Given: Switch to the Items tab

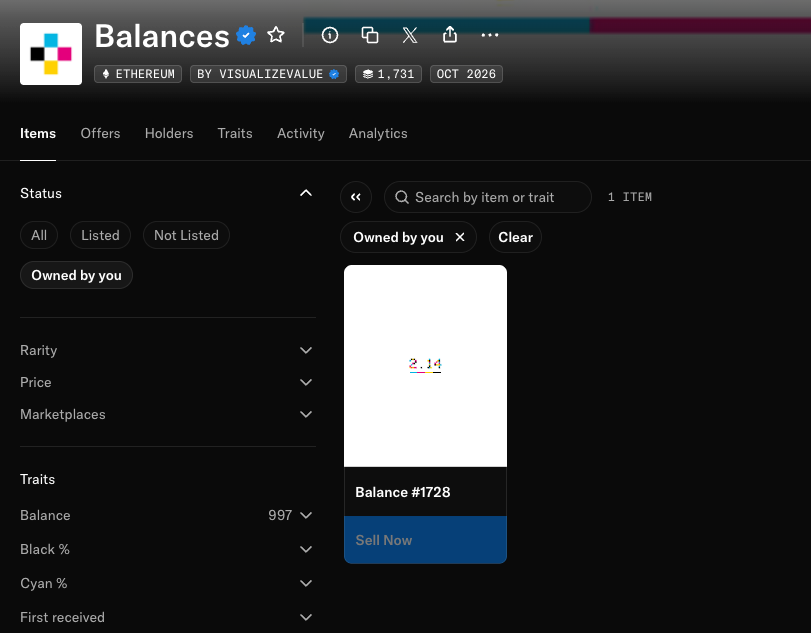Looking at the screenshot, I should [38, 133].
